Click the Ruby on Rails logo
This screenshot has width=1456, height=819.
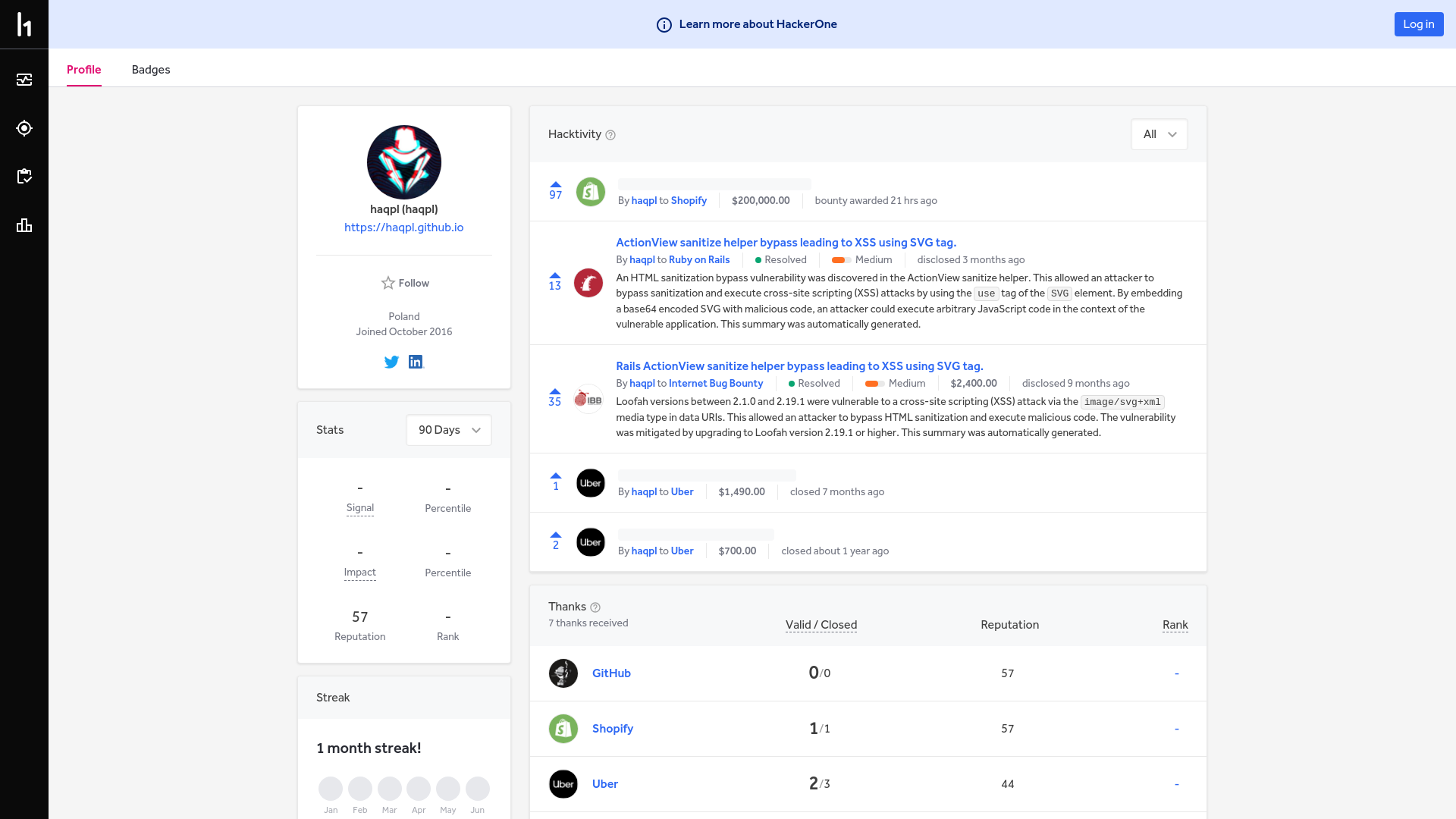(588, 283)
